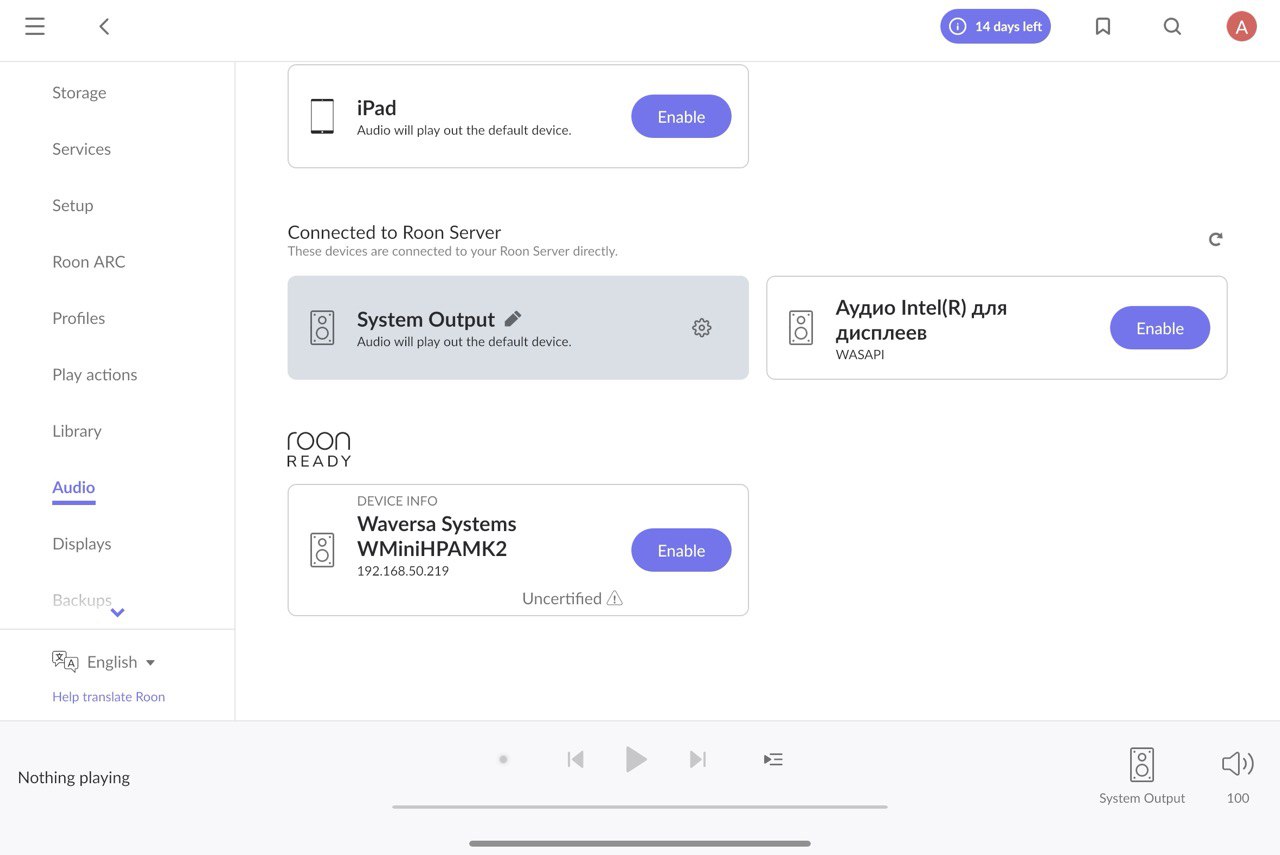Viewport: 1280px width, 855px height.
Task: Open the System Output zone selector
Action: tap(1142, 776)
